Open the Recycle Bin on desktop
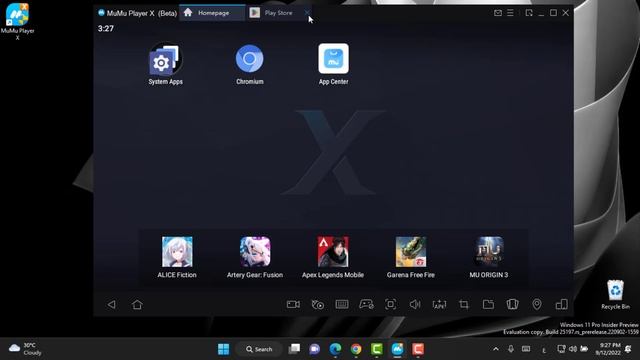The width and height of the screenshot is (640, 360). point(615,294)
